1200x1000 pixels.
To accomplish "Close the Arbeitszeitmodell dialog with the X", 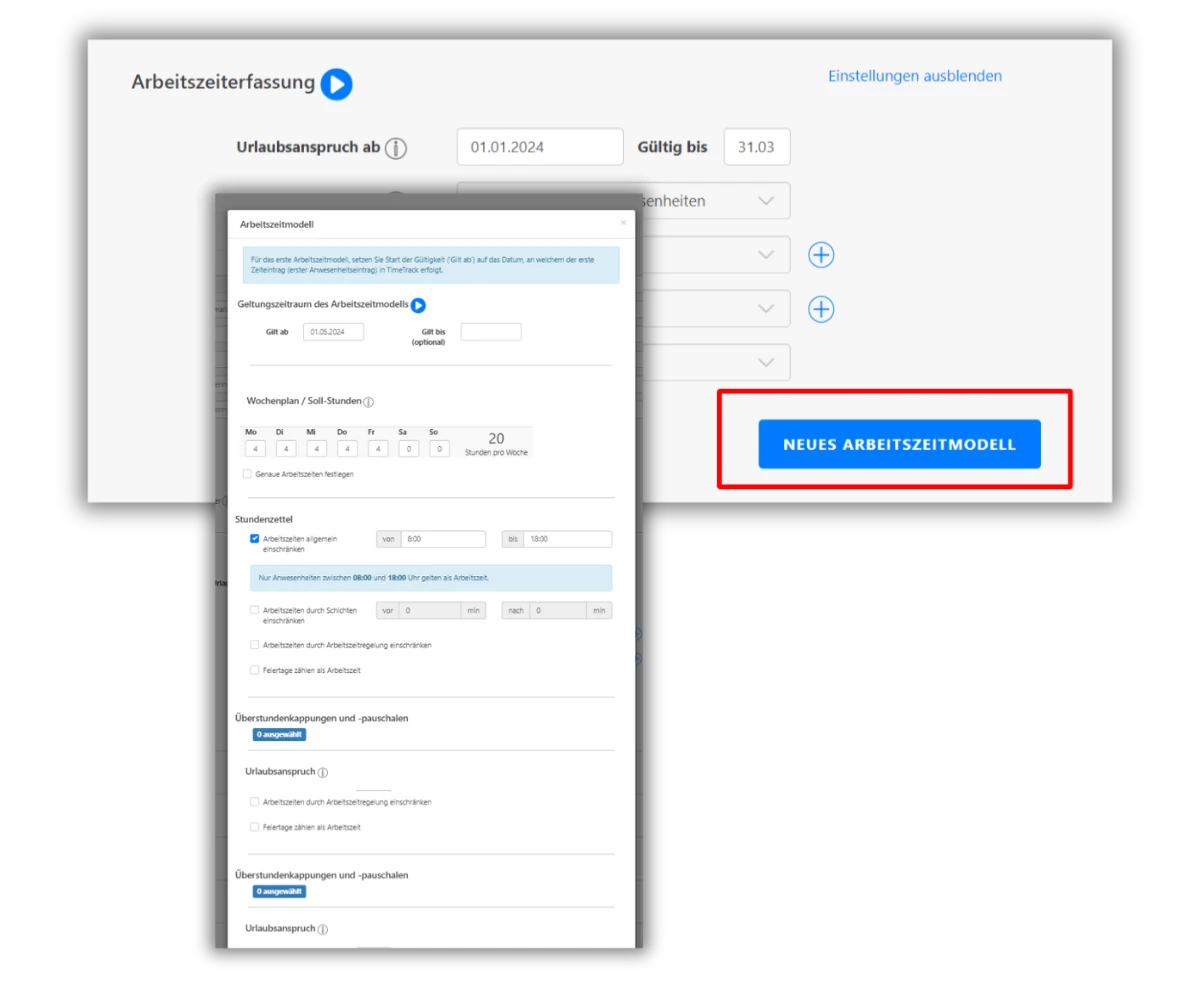I will click(x=623, y=223).
